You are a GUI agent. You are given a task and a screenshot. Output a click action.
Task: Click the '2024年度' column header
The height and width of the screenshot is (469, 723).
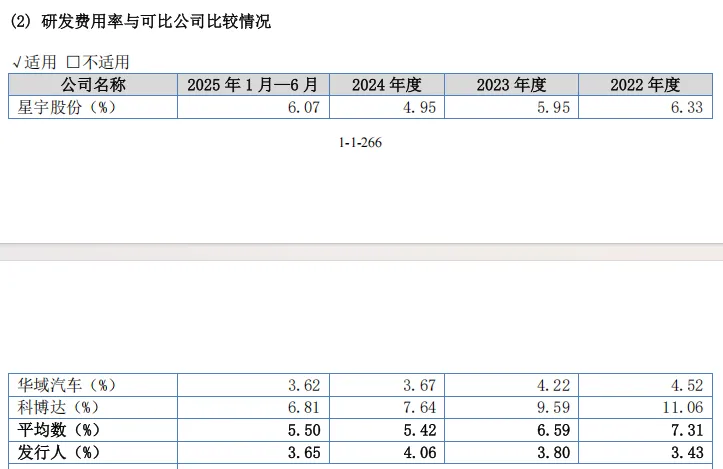(x=387, y=84)
